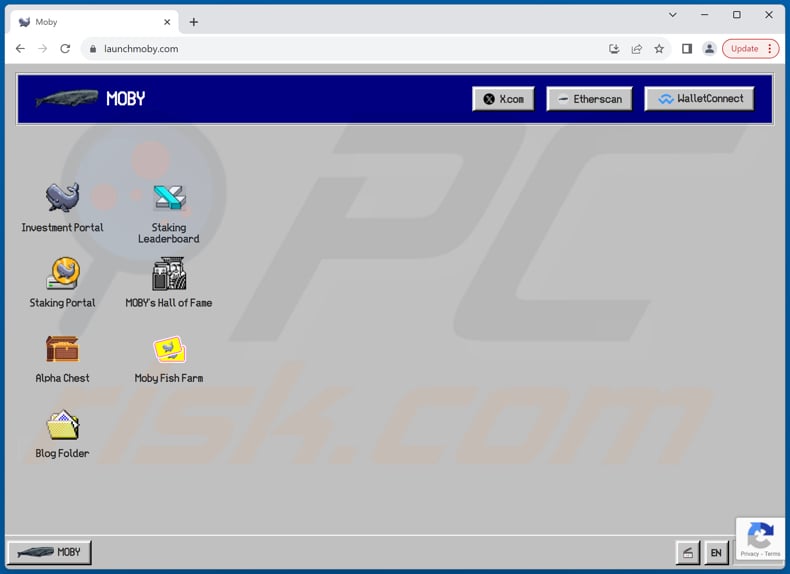Open the Investment Portal whale icon

click(62, 197)
